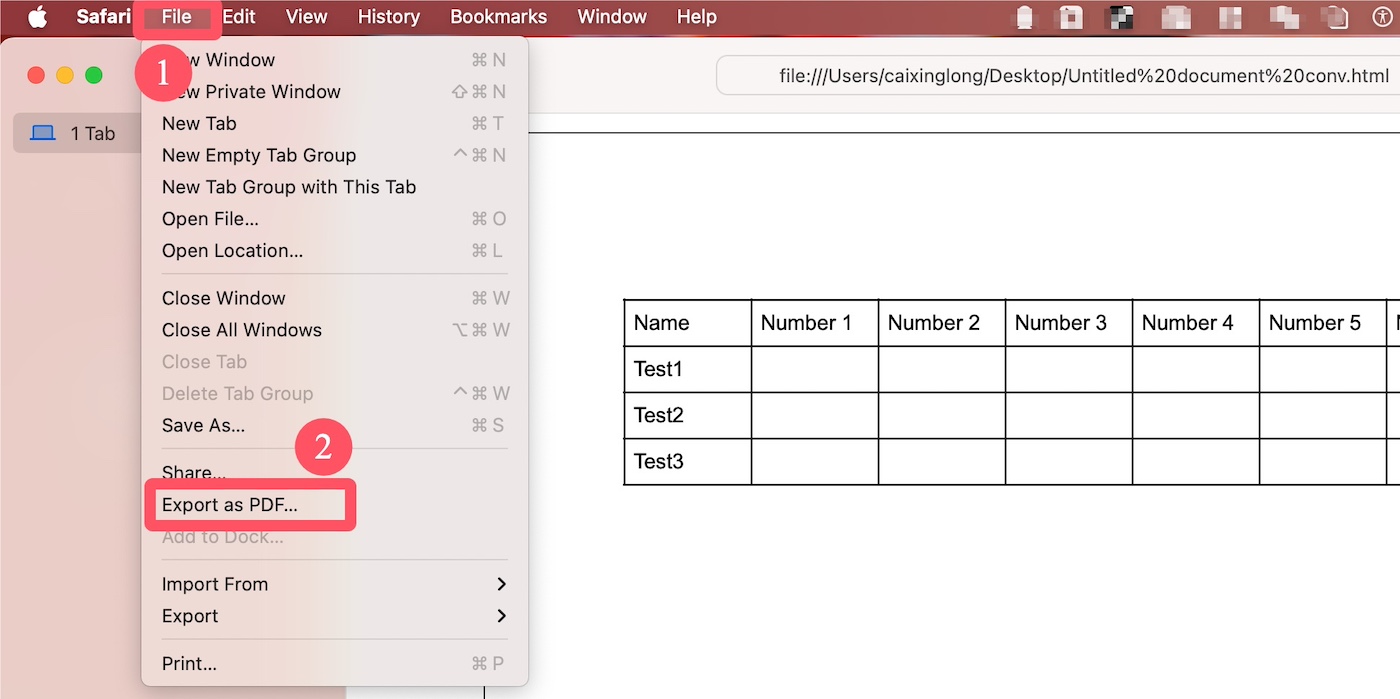Select the Open File option
The image size is (1400, 699).
click(212, 218)
